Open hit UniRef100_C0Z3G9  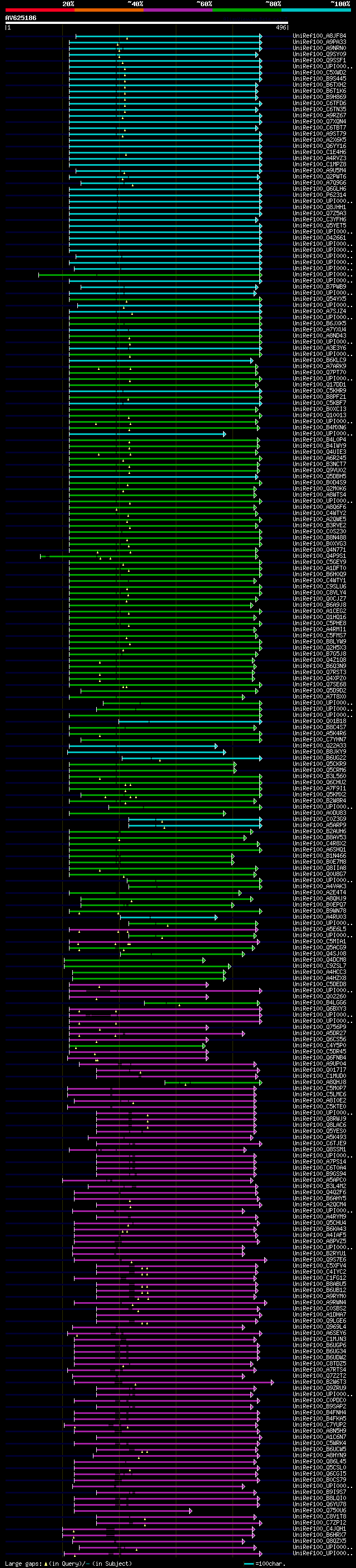319,819
